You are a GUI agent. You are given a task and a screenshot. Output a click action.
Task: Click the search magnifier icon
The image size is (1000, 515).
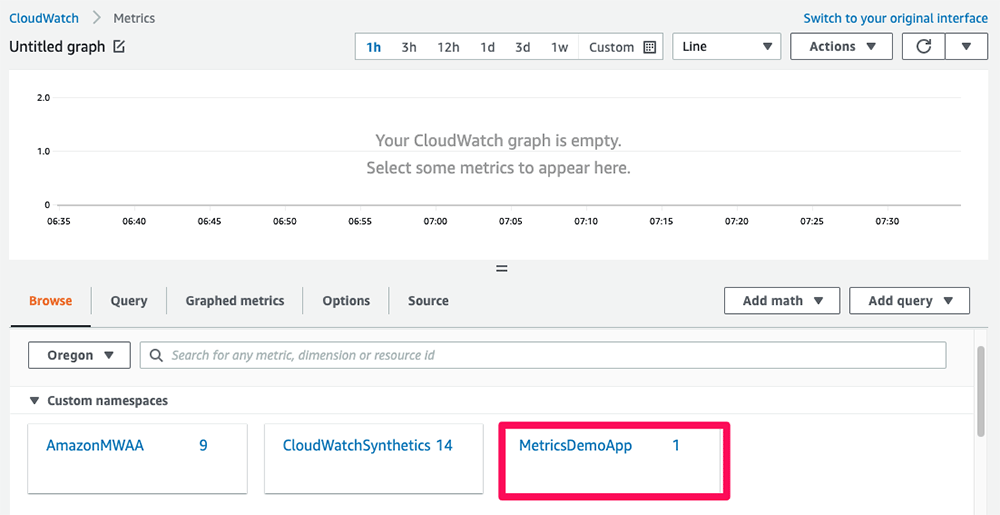[156, 355]
